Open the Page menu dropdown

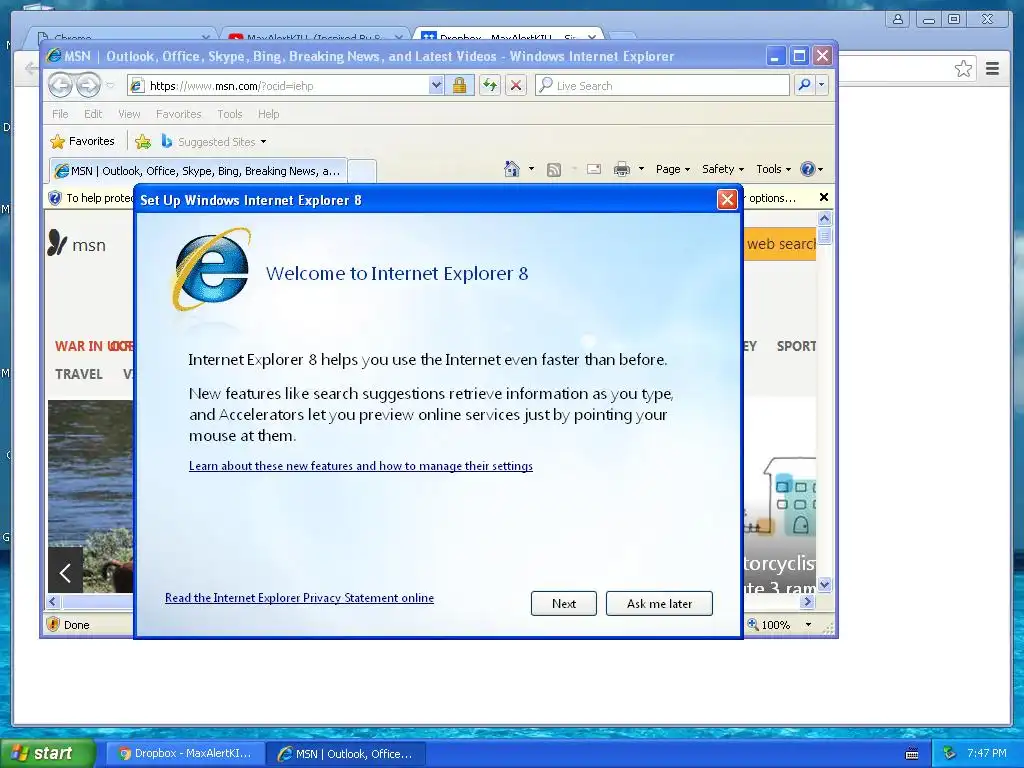(673, 169)
